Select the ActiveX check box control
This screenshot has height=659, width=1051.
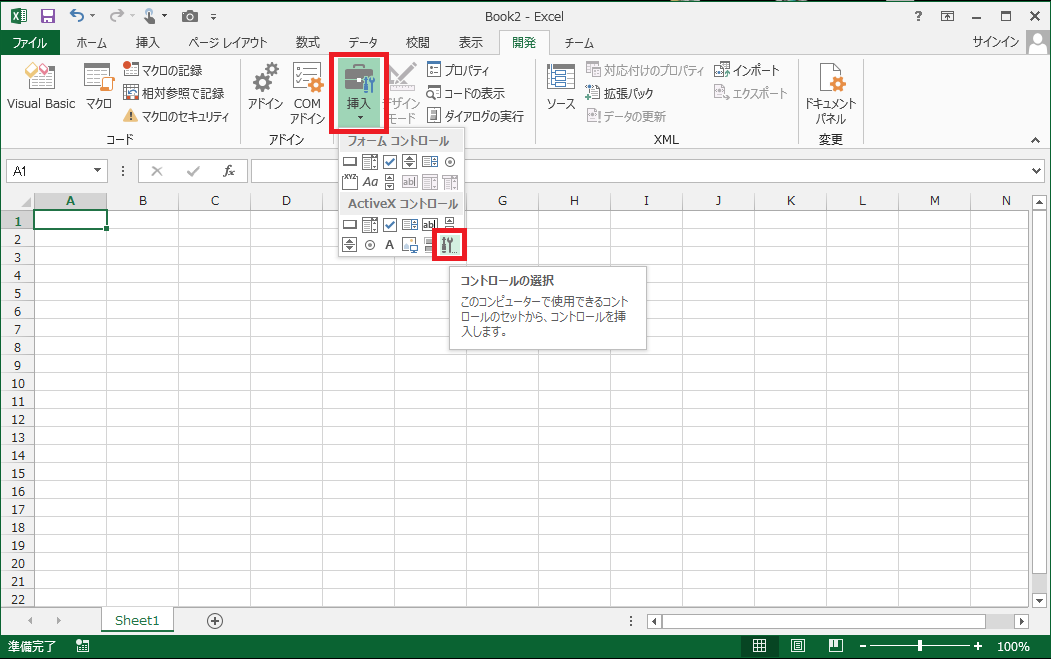pyautogui.click(x=390, y=225)
